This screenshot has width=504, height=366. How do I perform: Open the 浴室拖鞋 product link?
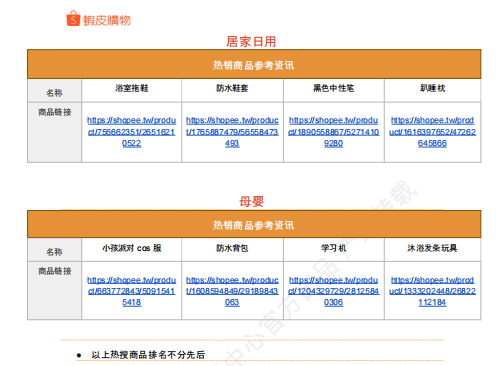(x=131, y=132)
